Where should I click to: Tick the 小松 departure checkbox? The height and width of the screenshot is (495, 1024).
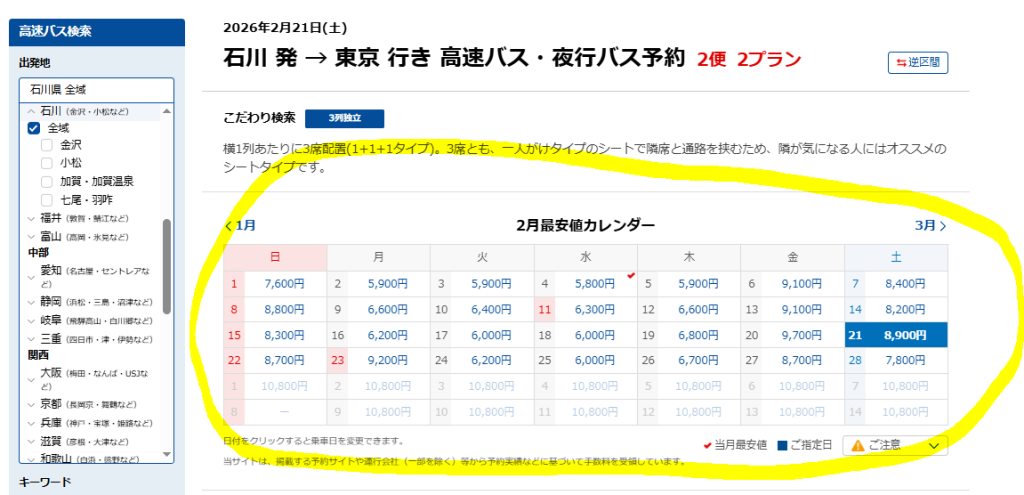[47, 163]
